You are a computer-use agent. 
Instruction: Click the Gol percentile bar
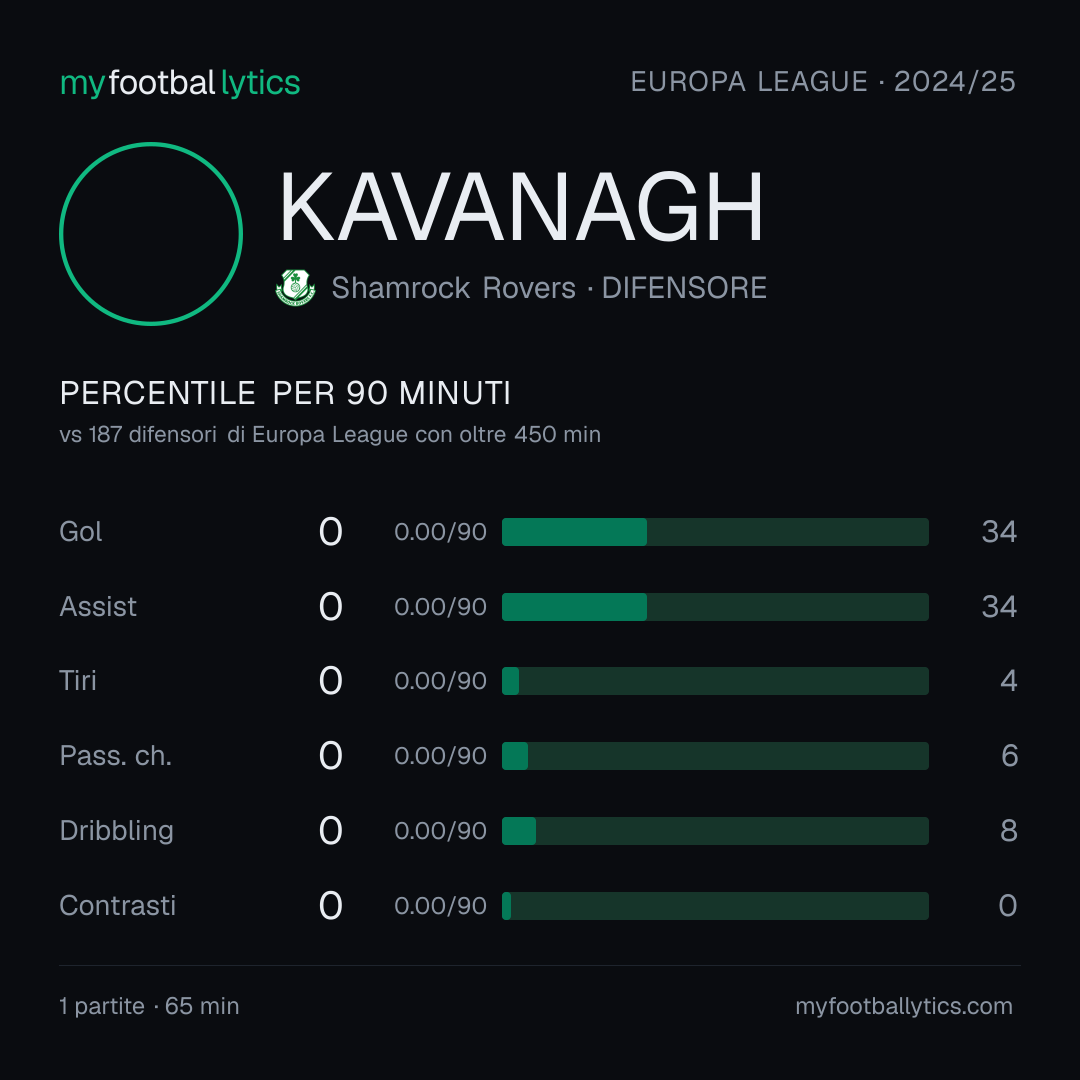[x=715, y=532]
